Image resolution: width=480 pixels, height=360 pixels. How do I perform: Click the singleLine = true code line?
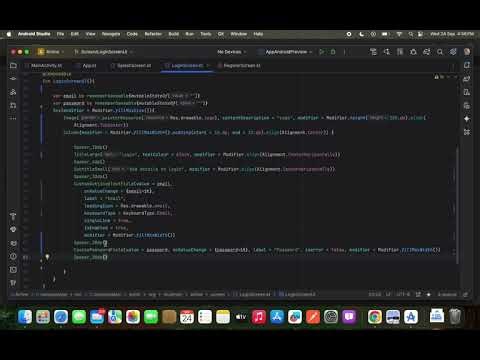click(x=108, y=220)
